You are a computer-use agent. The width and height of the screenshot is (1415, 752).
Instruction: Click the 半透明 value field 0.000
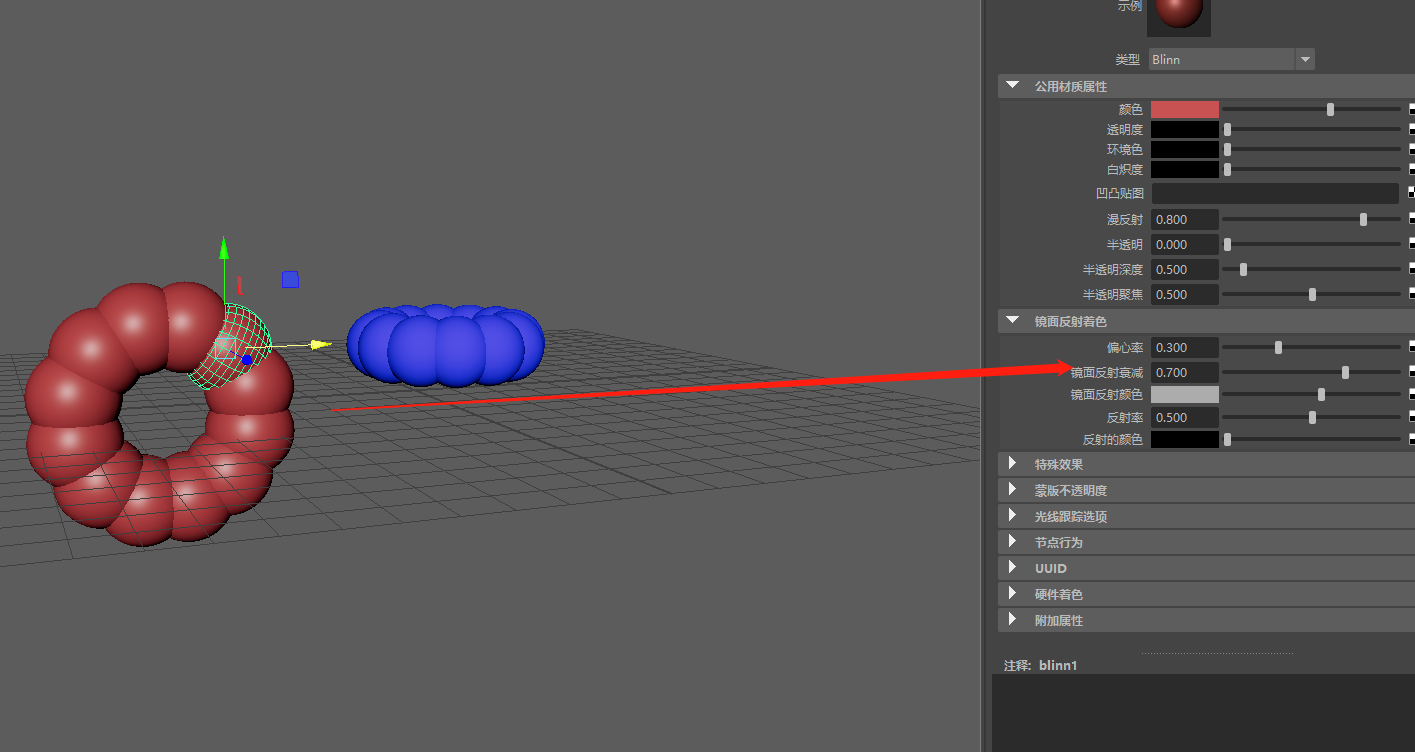[1185, 244]
